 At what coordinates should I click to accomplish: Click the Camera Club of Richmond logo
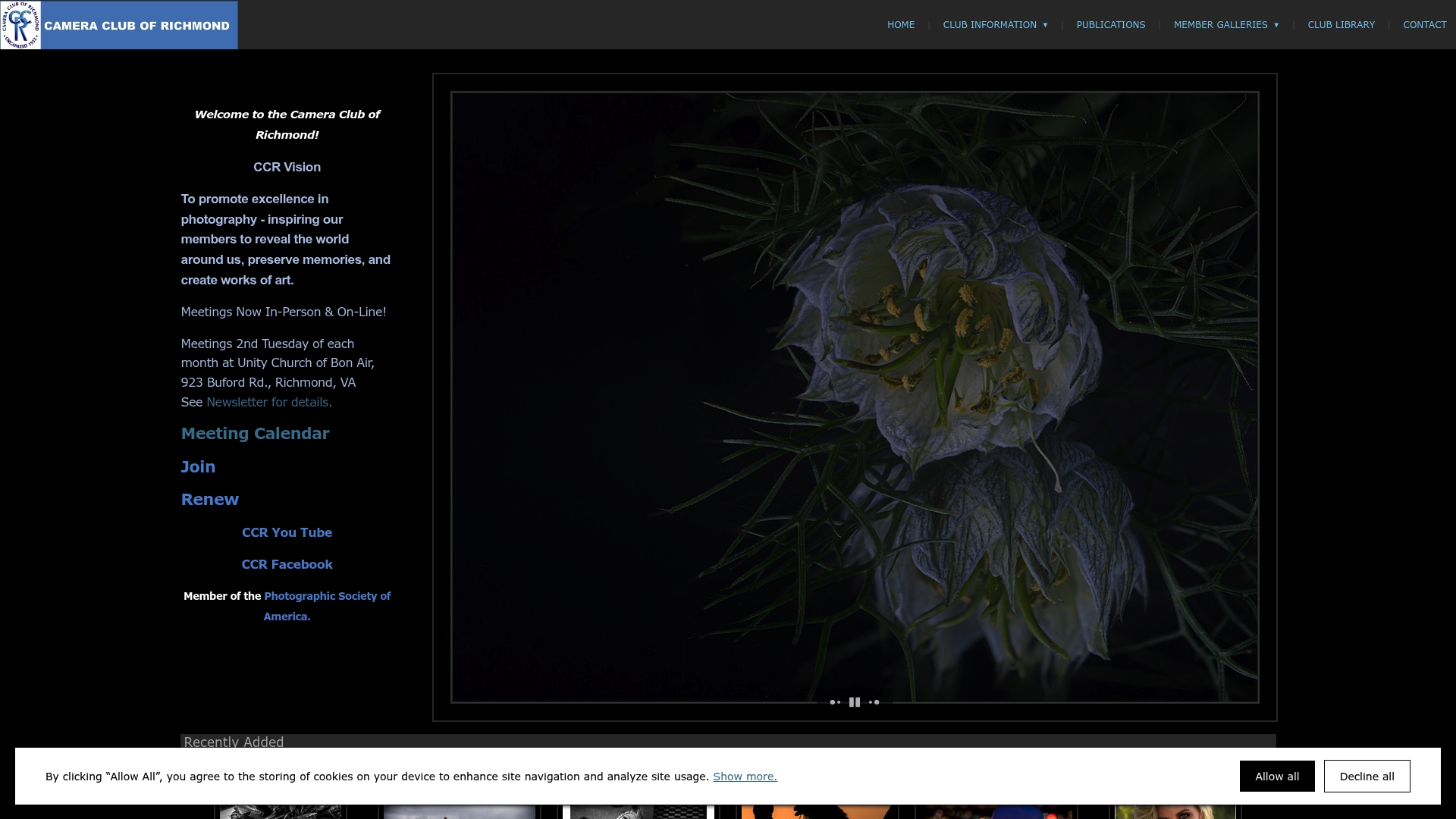point(119,25)
